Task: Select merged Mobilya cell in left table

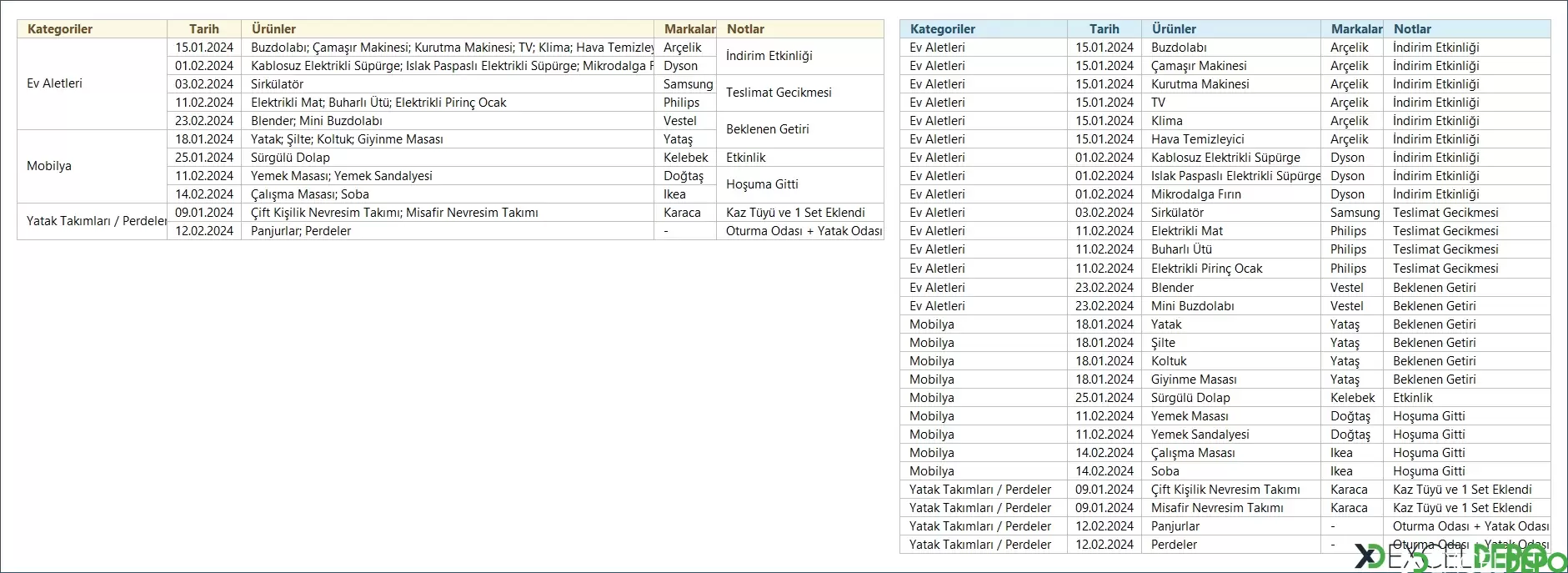Action: (x=92, y=166)
